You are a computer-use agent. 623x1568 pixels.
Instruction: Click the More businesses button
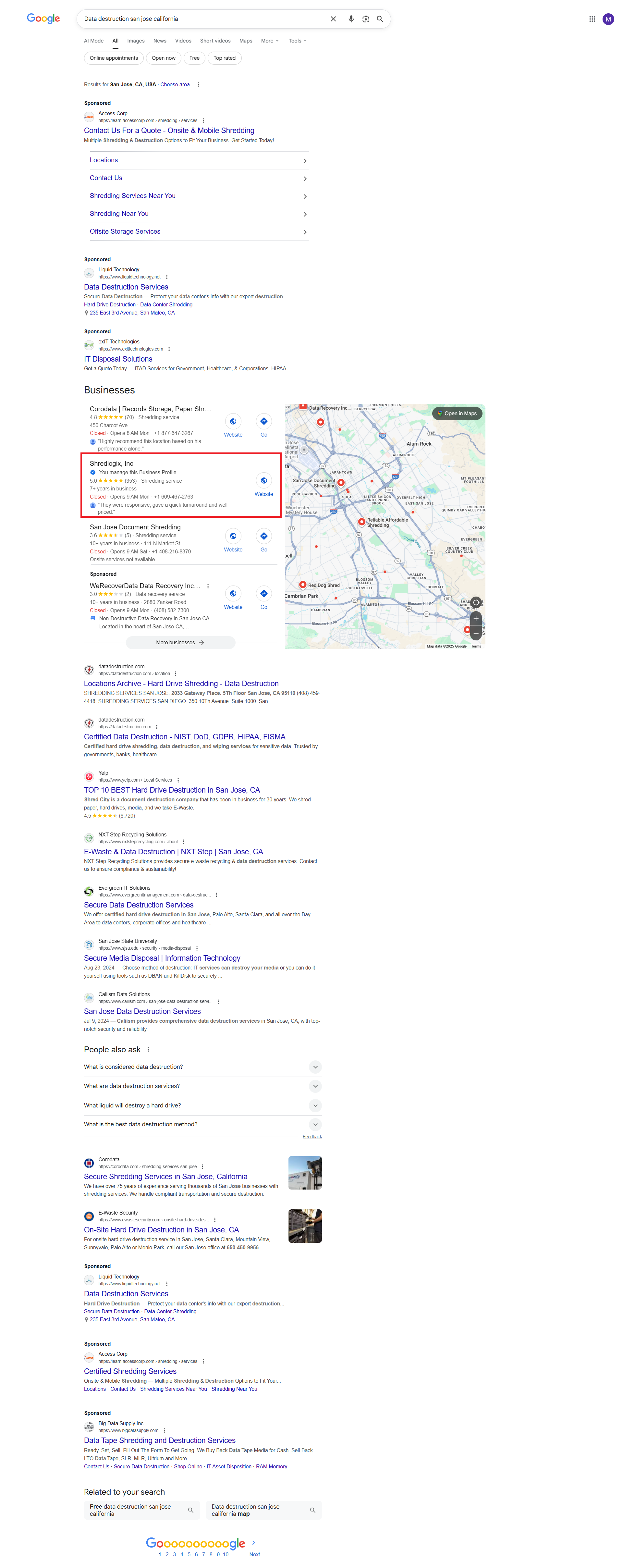point(180,642)
